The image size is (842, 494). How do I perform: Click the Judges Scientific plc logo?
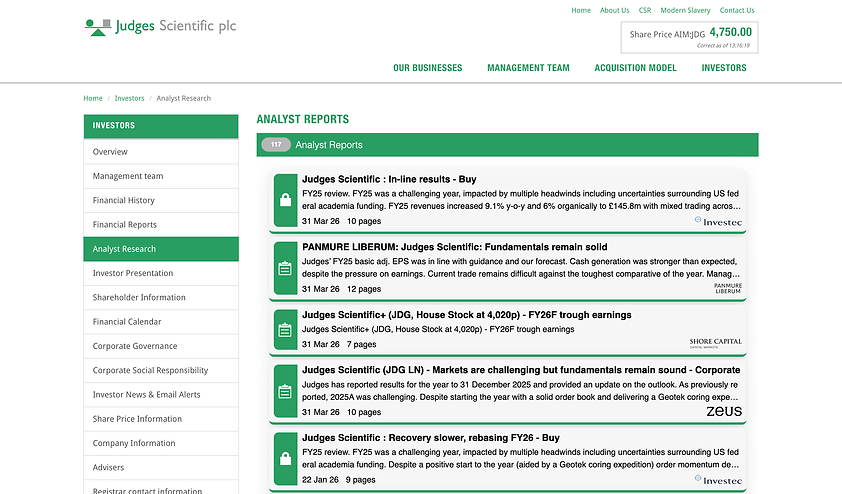[161, 26]
